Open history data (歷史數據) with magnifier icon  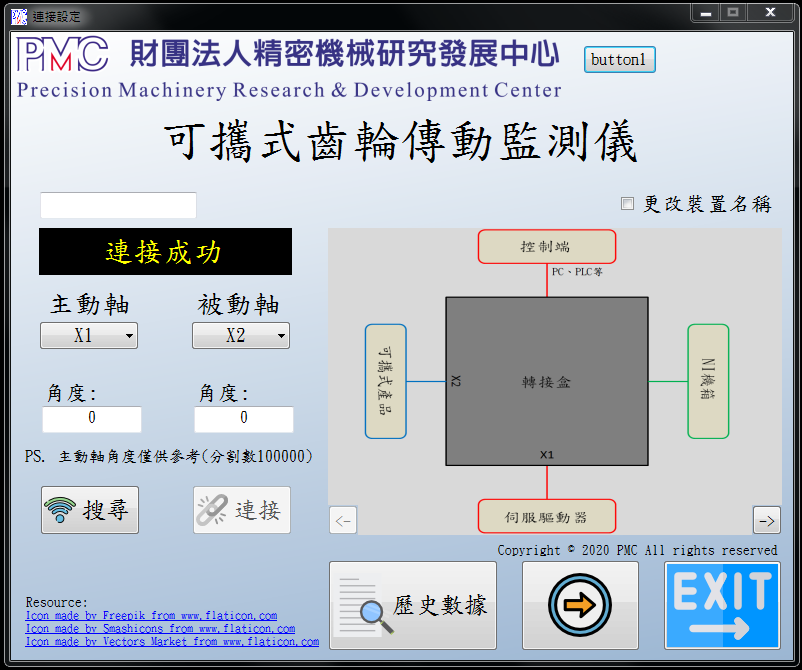point(413,606)
